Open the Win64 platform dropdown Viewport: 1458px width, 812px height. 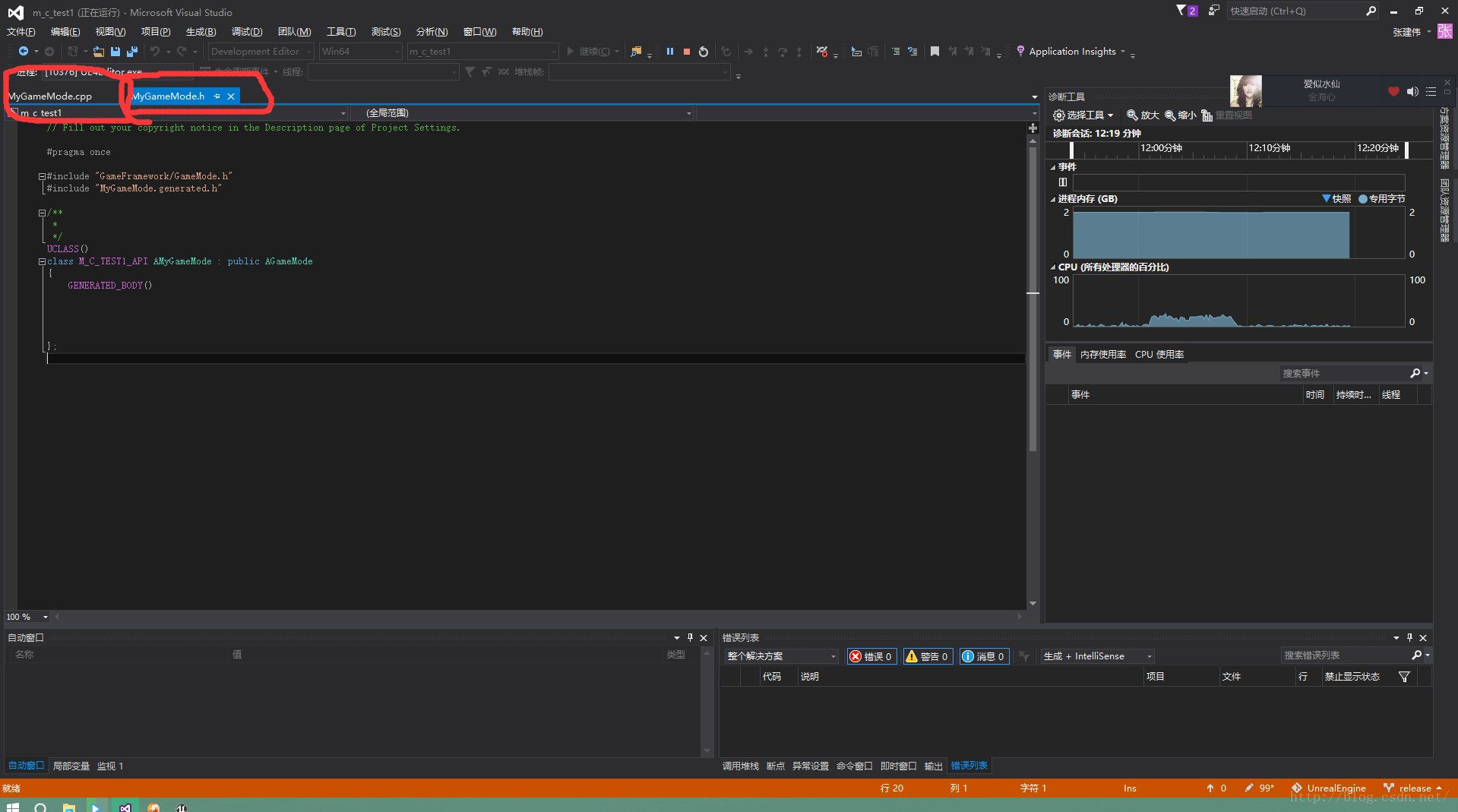[360, 52]
